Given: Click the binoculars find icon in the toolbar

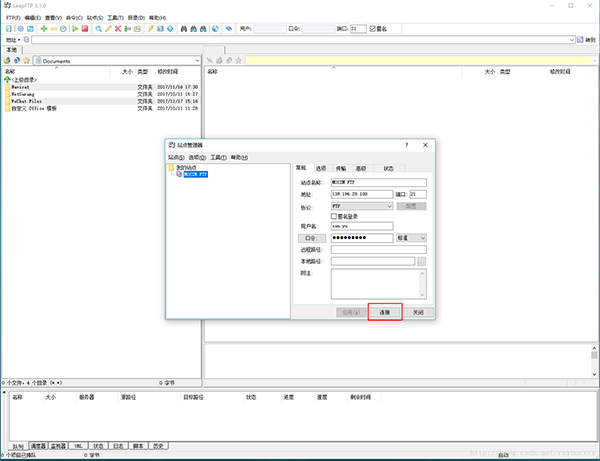Looking at the screenshot, I should click(x=185, y=30).
